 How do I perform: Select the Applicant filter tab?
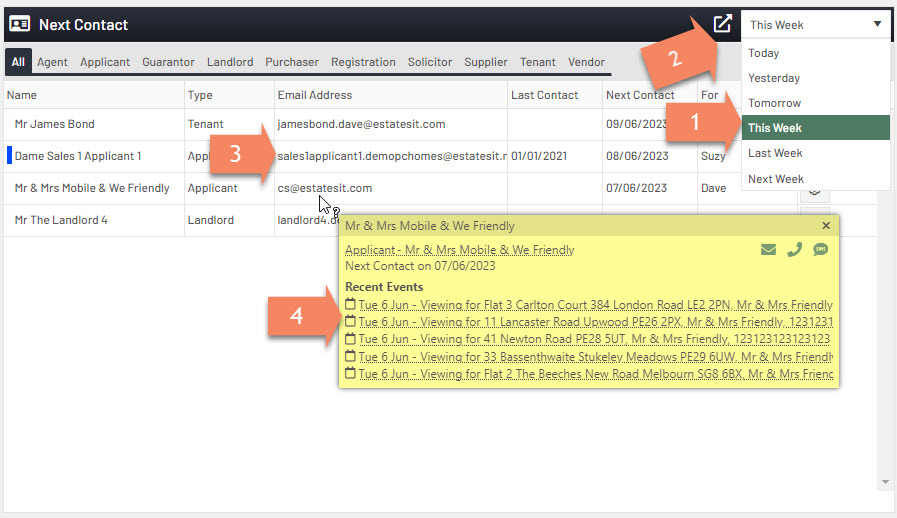pyautogui.click(x=105, y=62)
